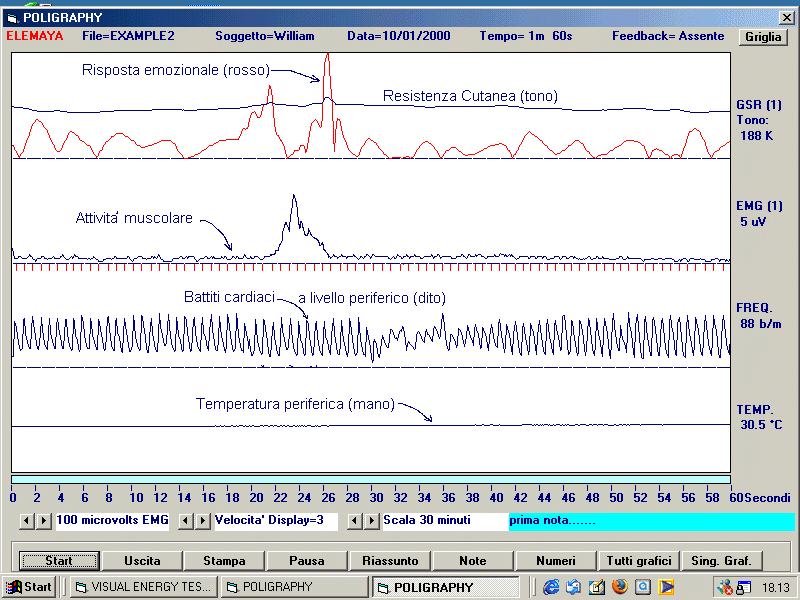
Task: Click the right arrow for Scala 30 minuti
Action: (371, 521)
